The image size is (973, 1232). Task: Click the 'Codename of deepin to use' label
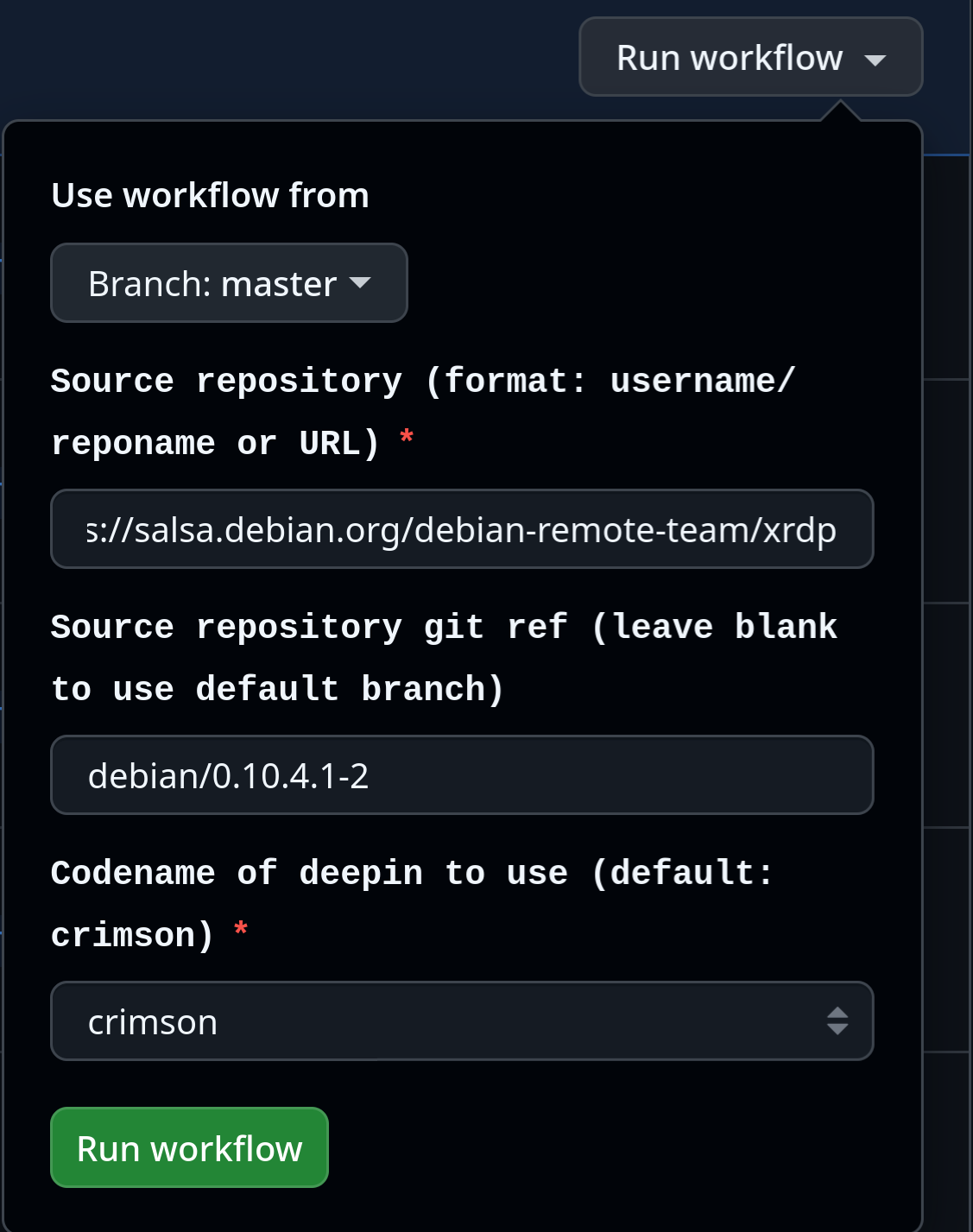tap(412, 904)
